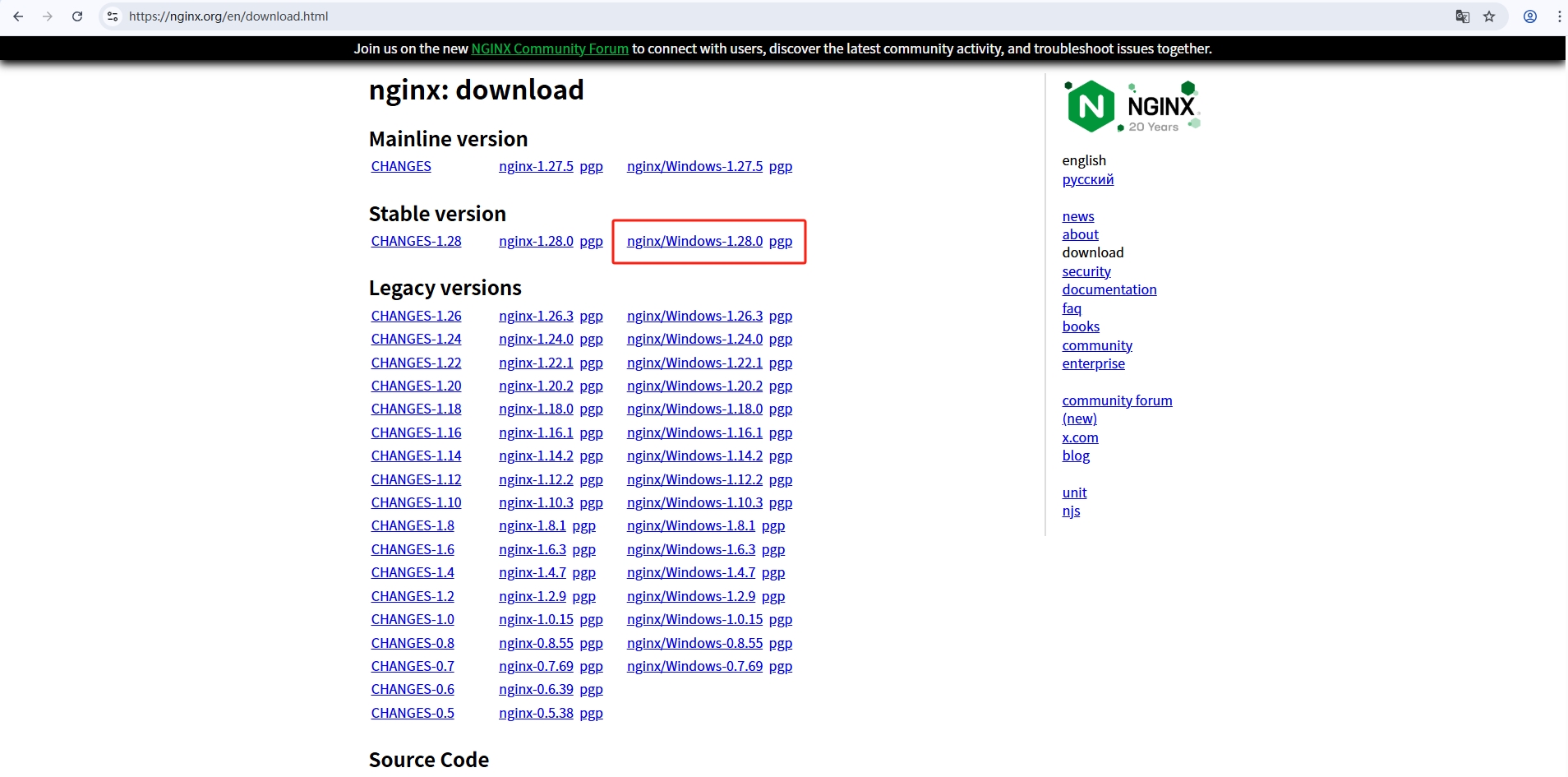
Task: Open the faq sidebar link
Action: coord(1072,308)
